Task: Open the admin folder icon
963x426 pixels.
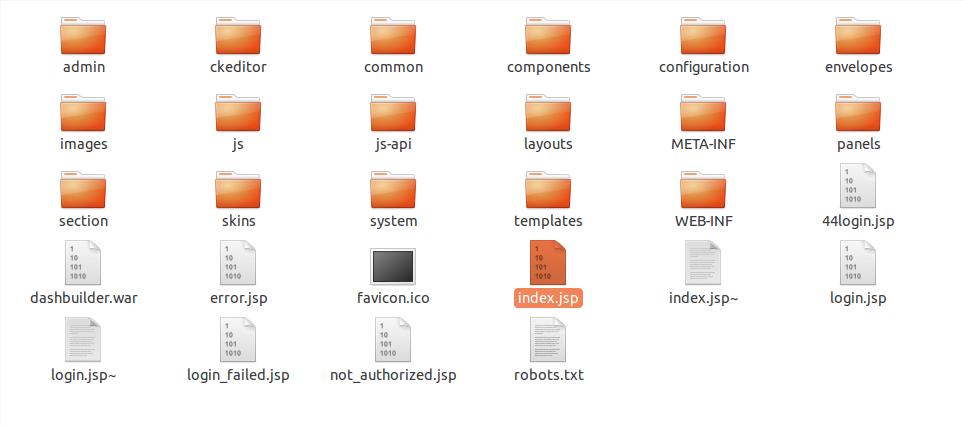Action: pos(84,36)
